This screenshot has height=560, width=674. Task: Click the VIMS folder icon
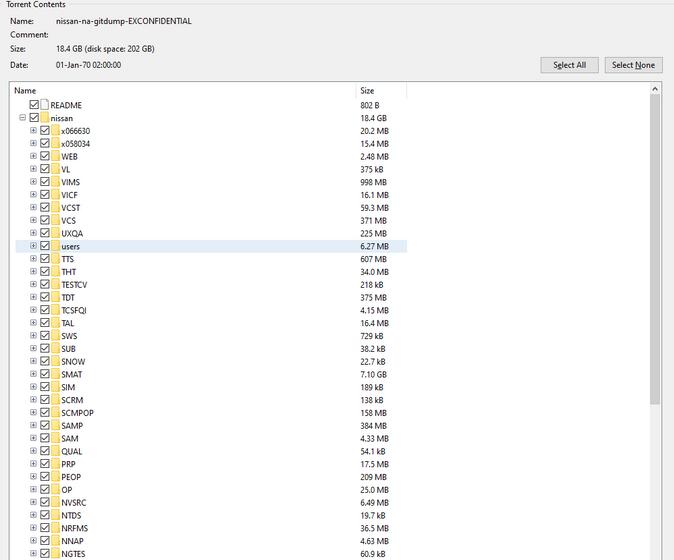tap(56, 182)
